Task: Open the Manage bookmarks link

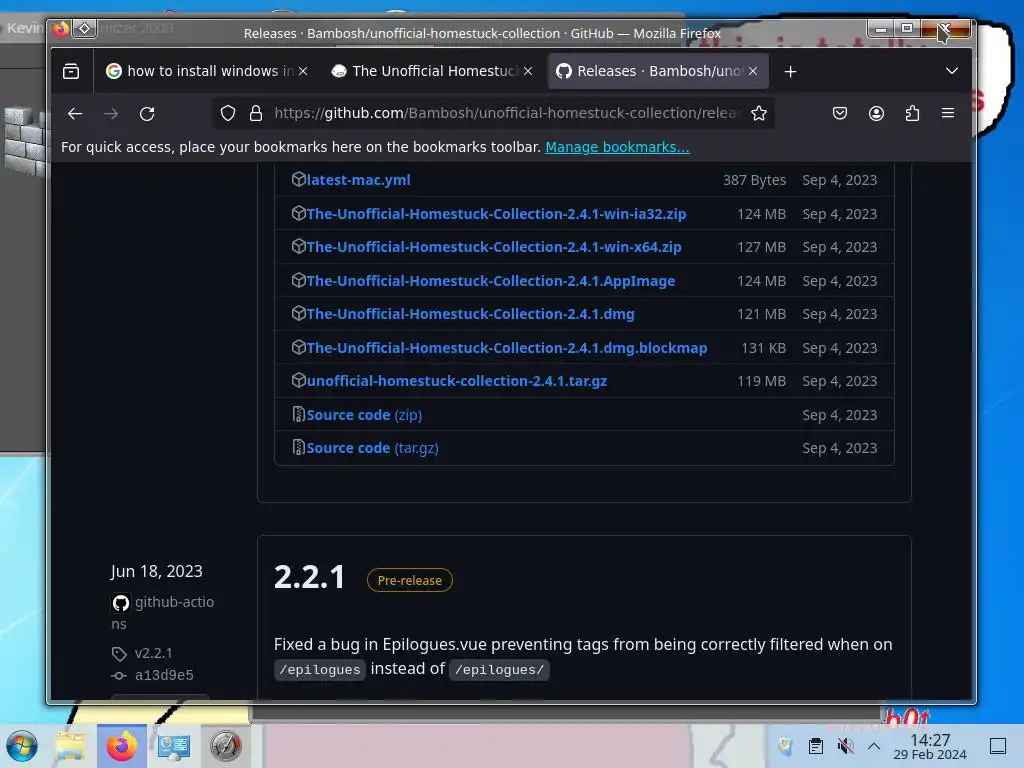Action: (617, 148)
